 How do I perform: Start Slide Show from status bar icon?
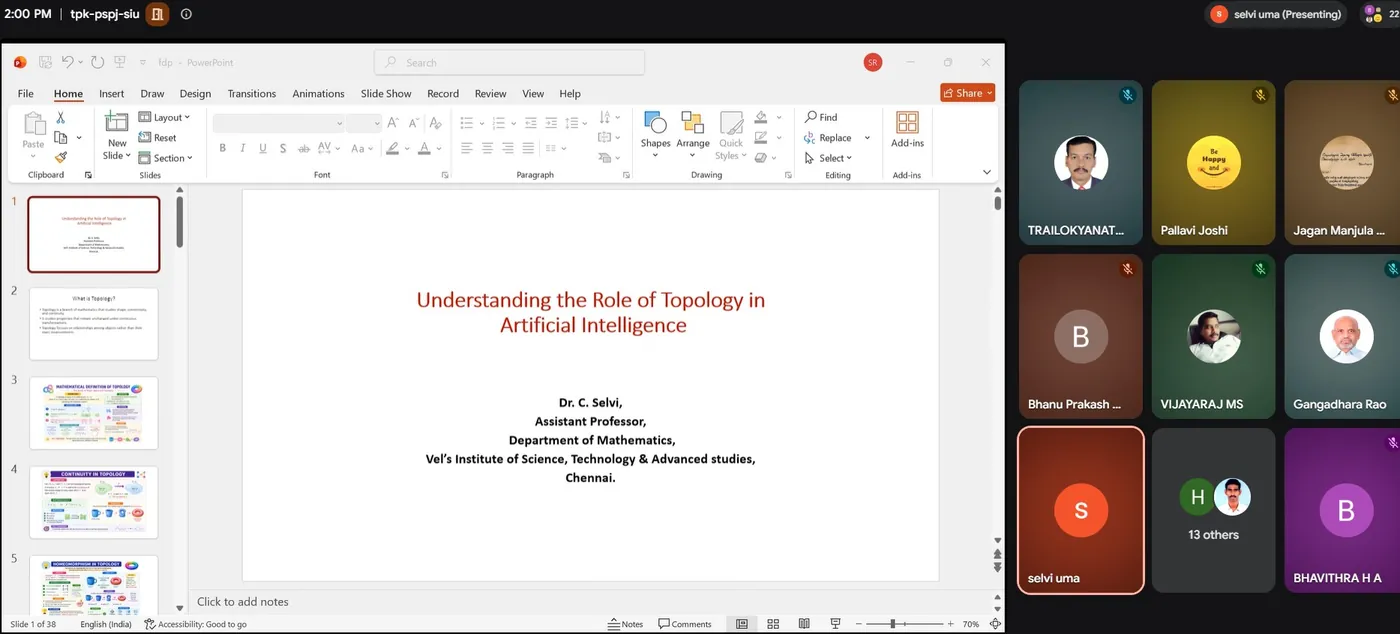point(836,624)
